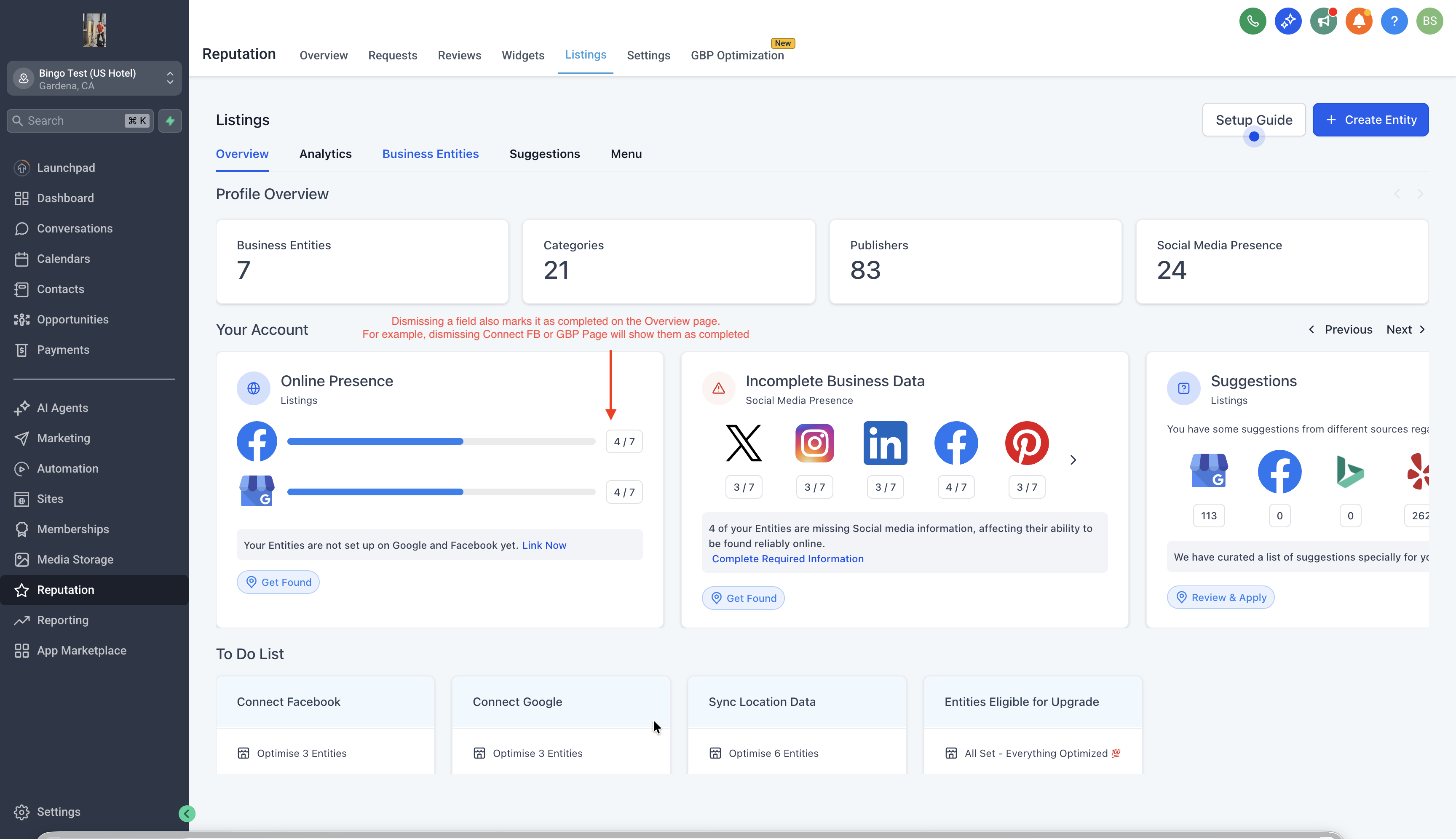Click the Create Entity button
Viewport: 1456px width, 839px height.
(1370, 120)
